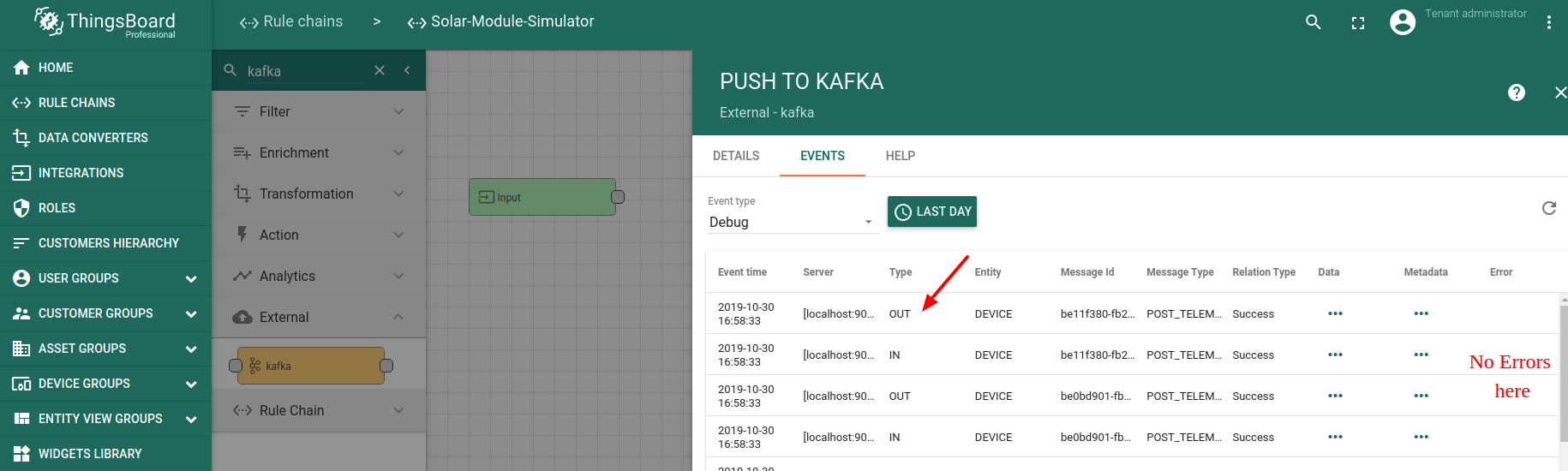The width and height of the screenshot is (1568, 471).
Task: Open Metadata for IN be0bd901 event
Action: pos(1421,437)
